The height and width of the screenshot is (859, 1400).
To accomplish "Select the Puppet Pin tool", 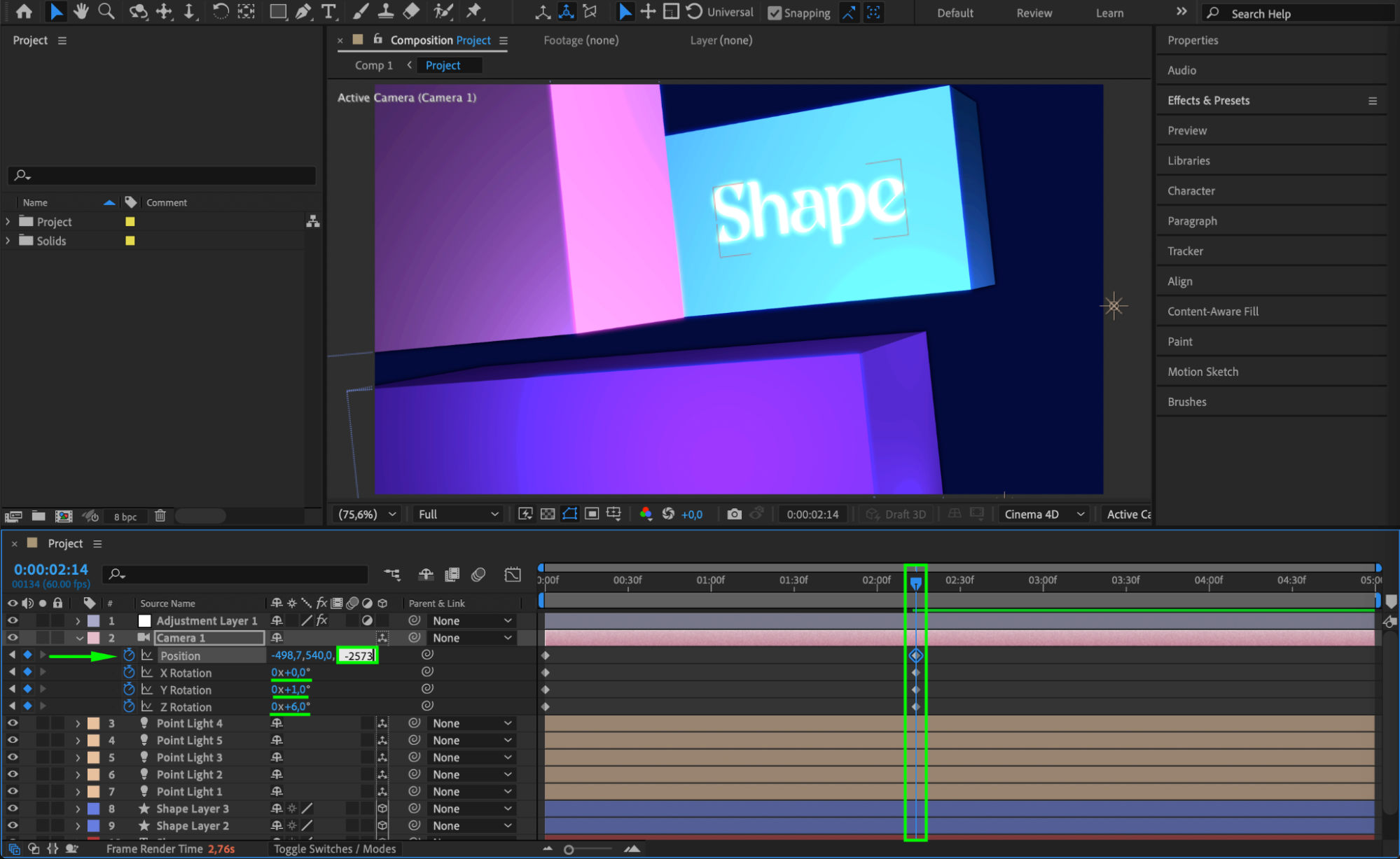I will (x=474, y=11).
